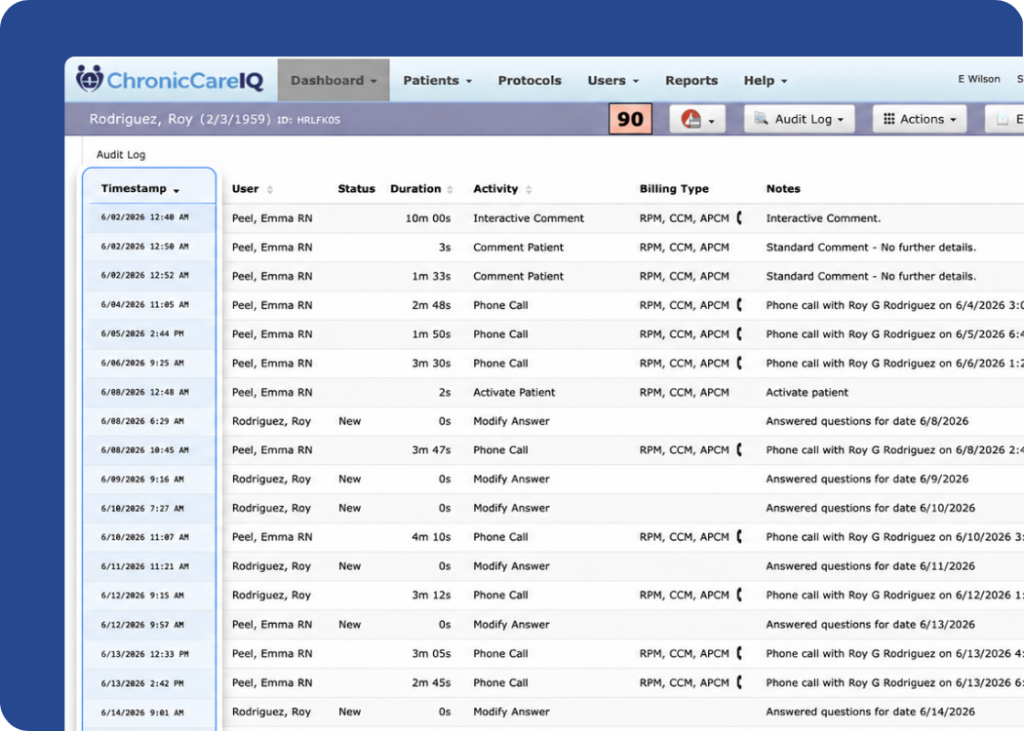
Task: Go to Protocols
Action: 530,80
